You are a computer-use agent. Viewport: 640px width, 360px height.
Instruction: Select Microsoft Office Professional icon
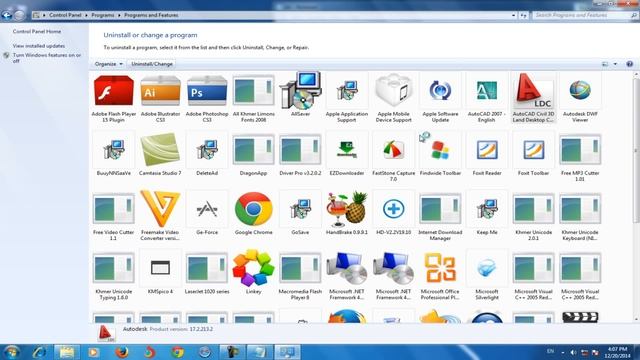pos(440,268)
